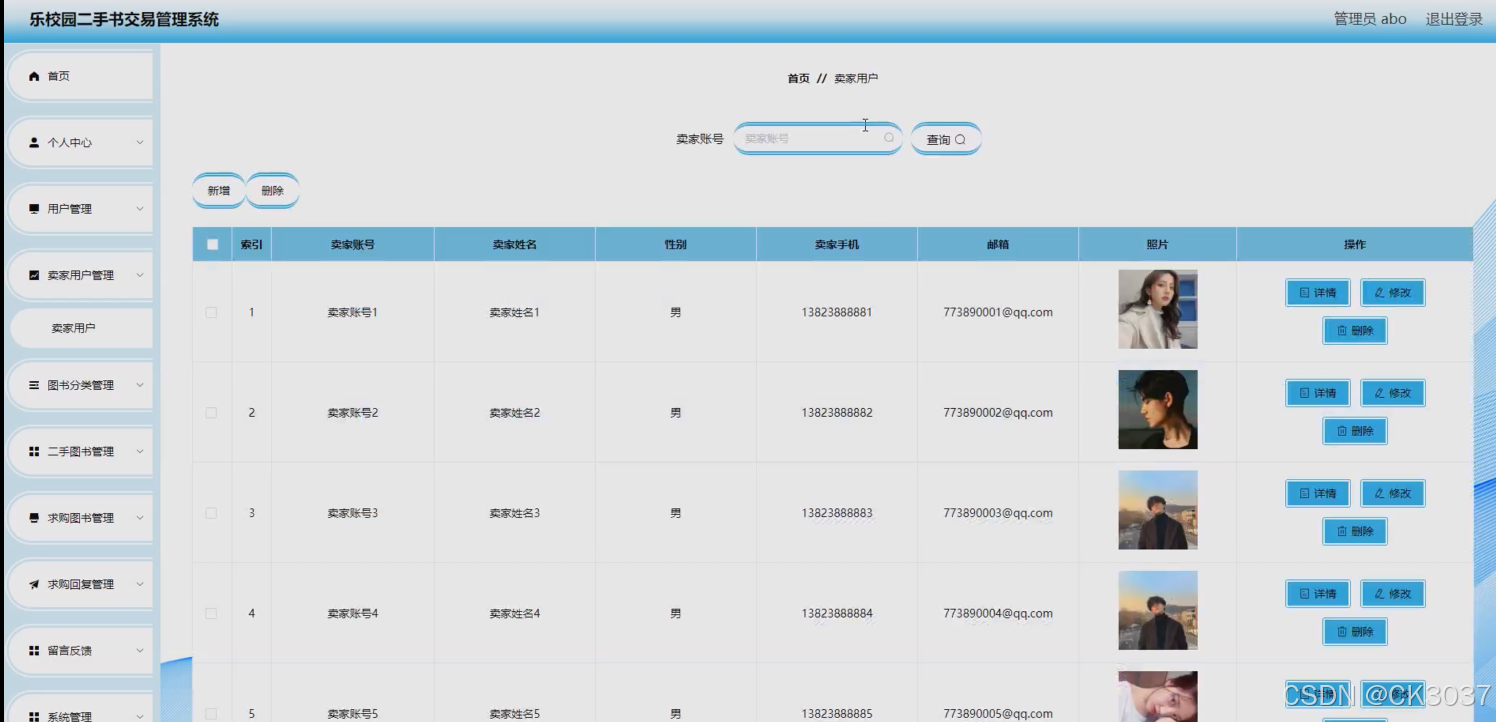Click phone number 13823888883 cell
The height and width of the screenshot is (722, 1496).
[x=837, y=513]
